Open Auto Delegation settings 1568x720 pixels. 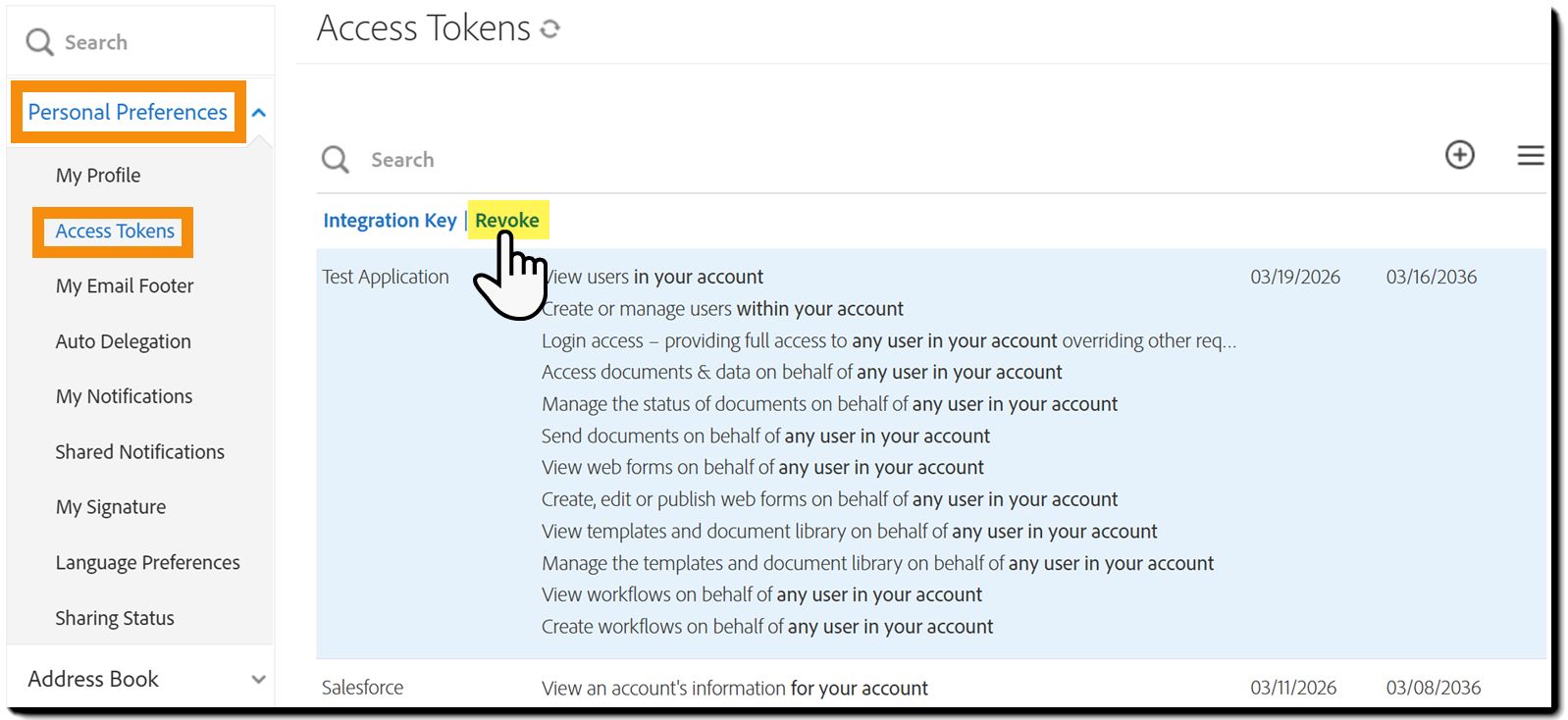pos(123,340)
